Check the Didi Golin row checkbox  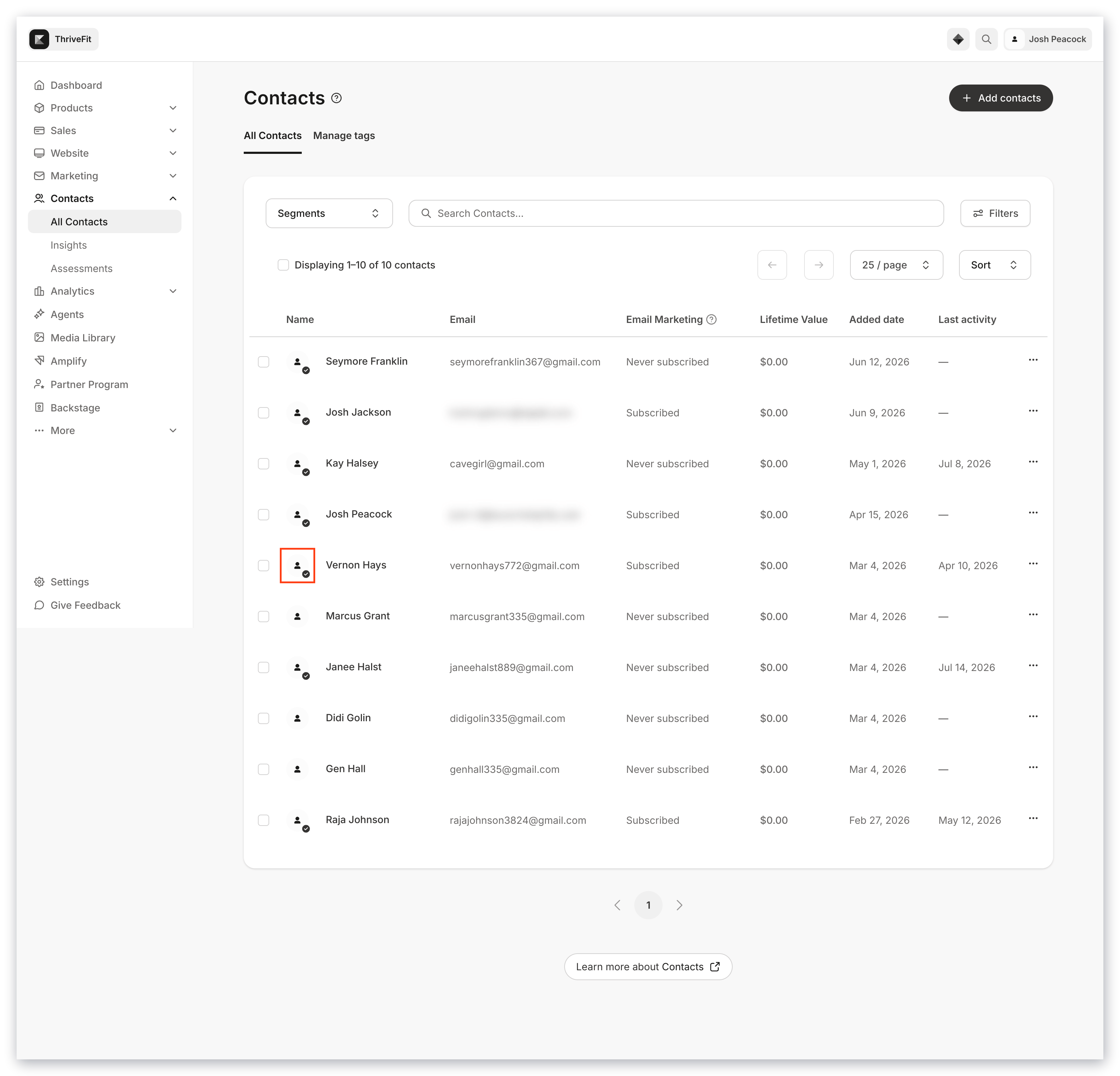[x=264, y=718]
